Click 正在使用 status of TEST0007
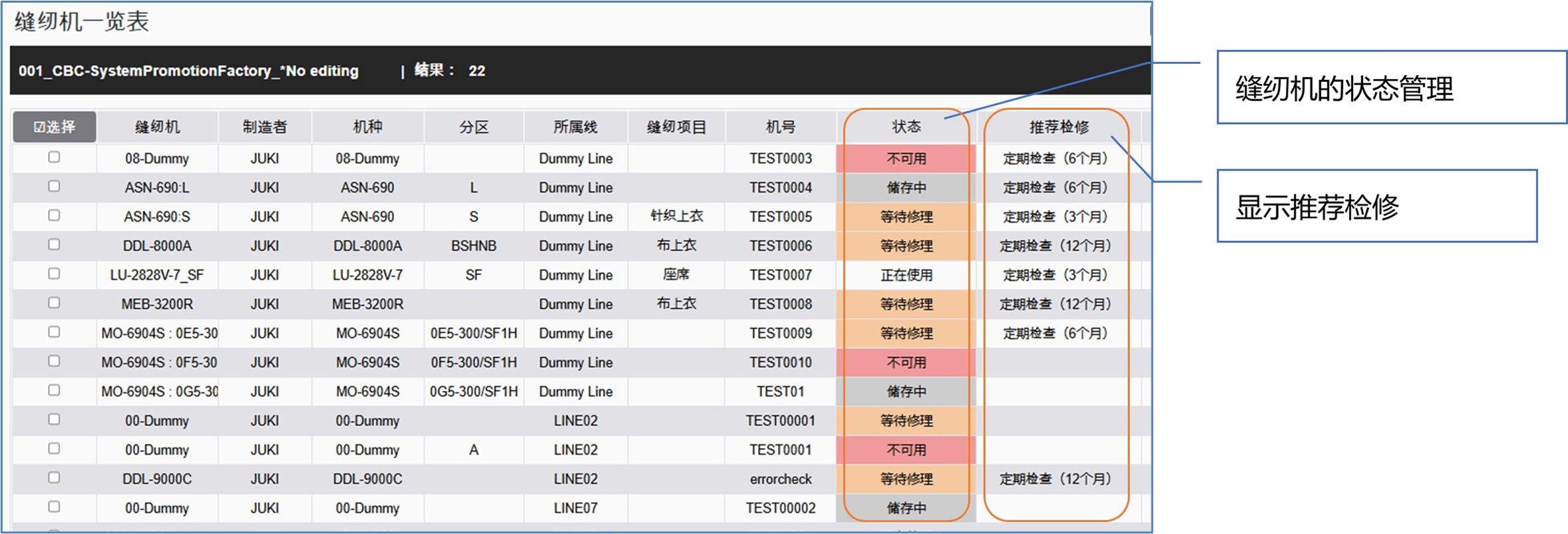This screenshot has width=1568, height=534. (906, 275)
